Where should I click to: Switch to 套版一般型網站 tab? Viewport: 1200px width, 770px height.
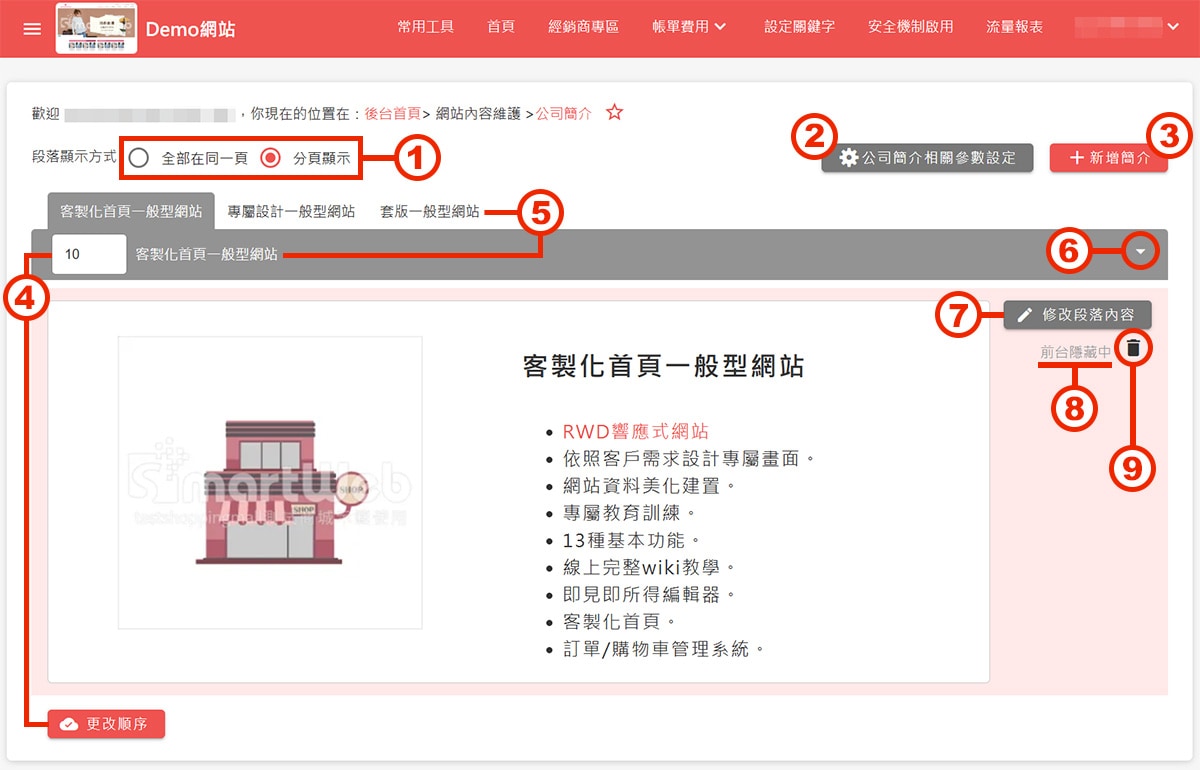(429, 211)
